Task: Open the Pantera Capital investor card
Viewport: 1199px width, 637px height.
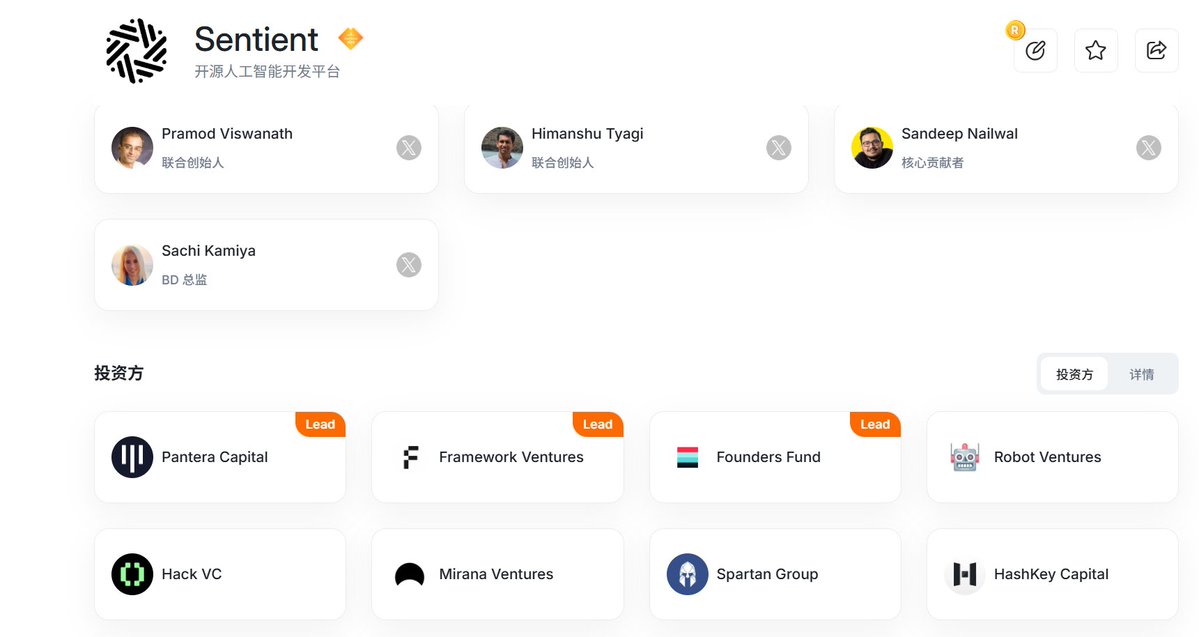Action: coord(220,457)
